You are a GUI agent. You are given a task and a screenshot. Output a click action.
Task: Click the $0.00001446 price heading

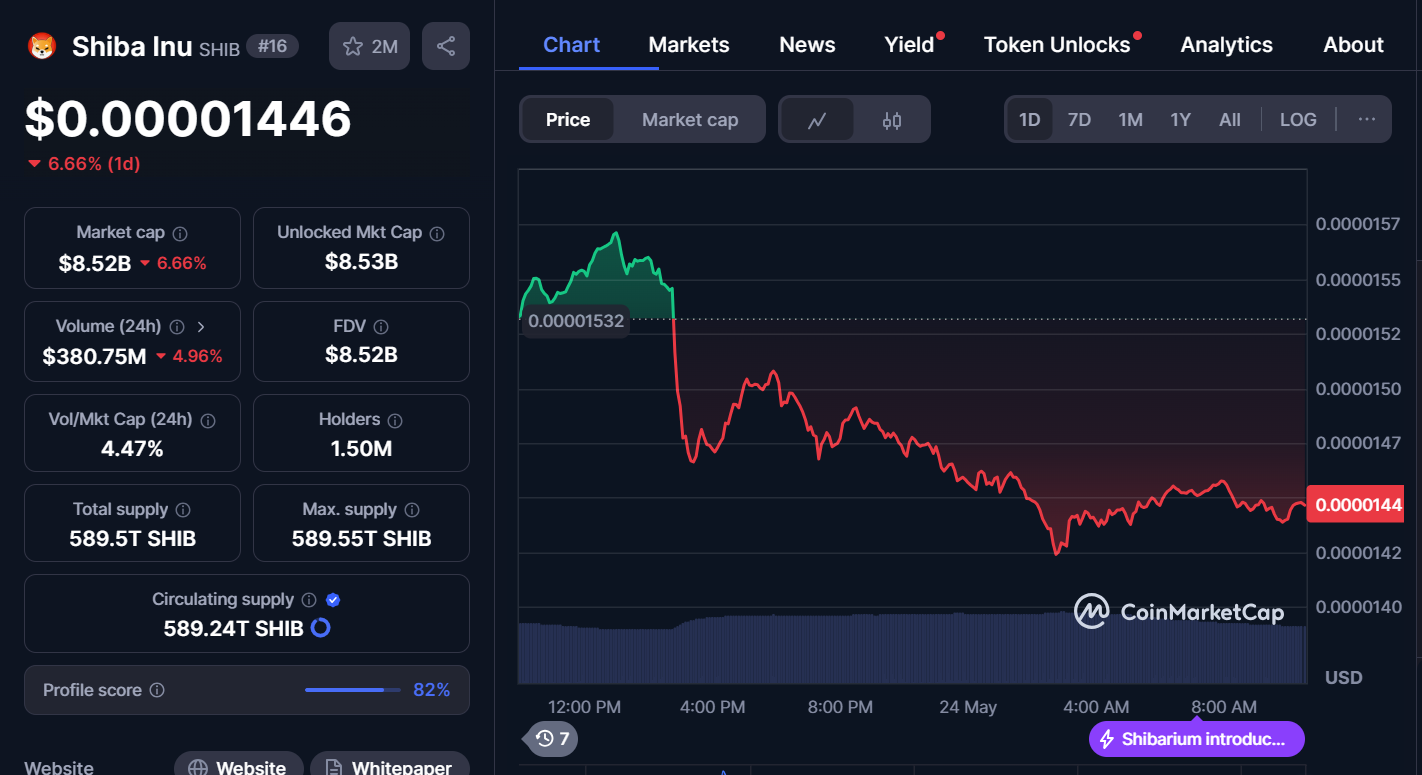pyautogui.click(x=188, y=119)
